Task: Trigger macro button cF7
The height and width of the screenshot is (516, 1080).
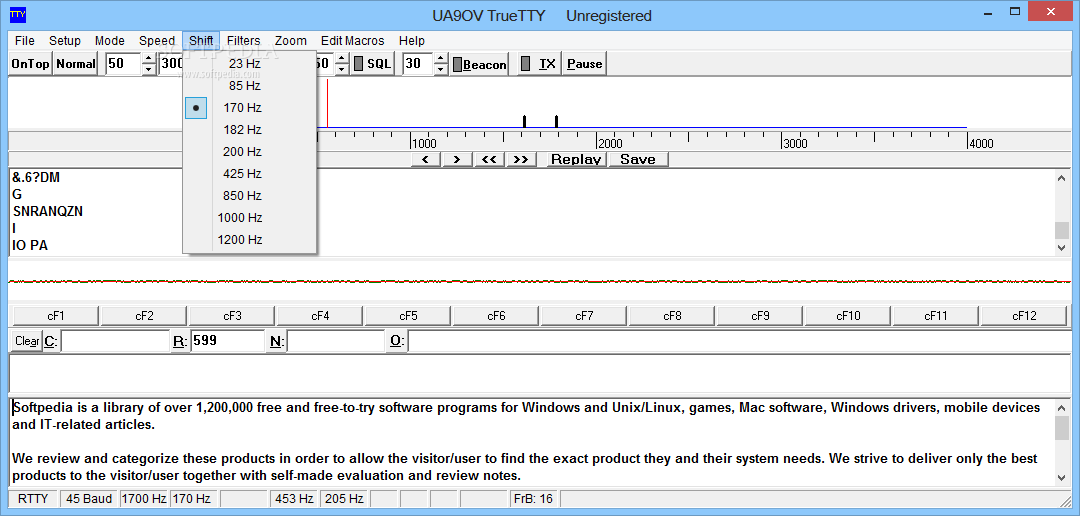Action: [584, 316]
